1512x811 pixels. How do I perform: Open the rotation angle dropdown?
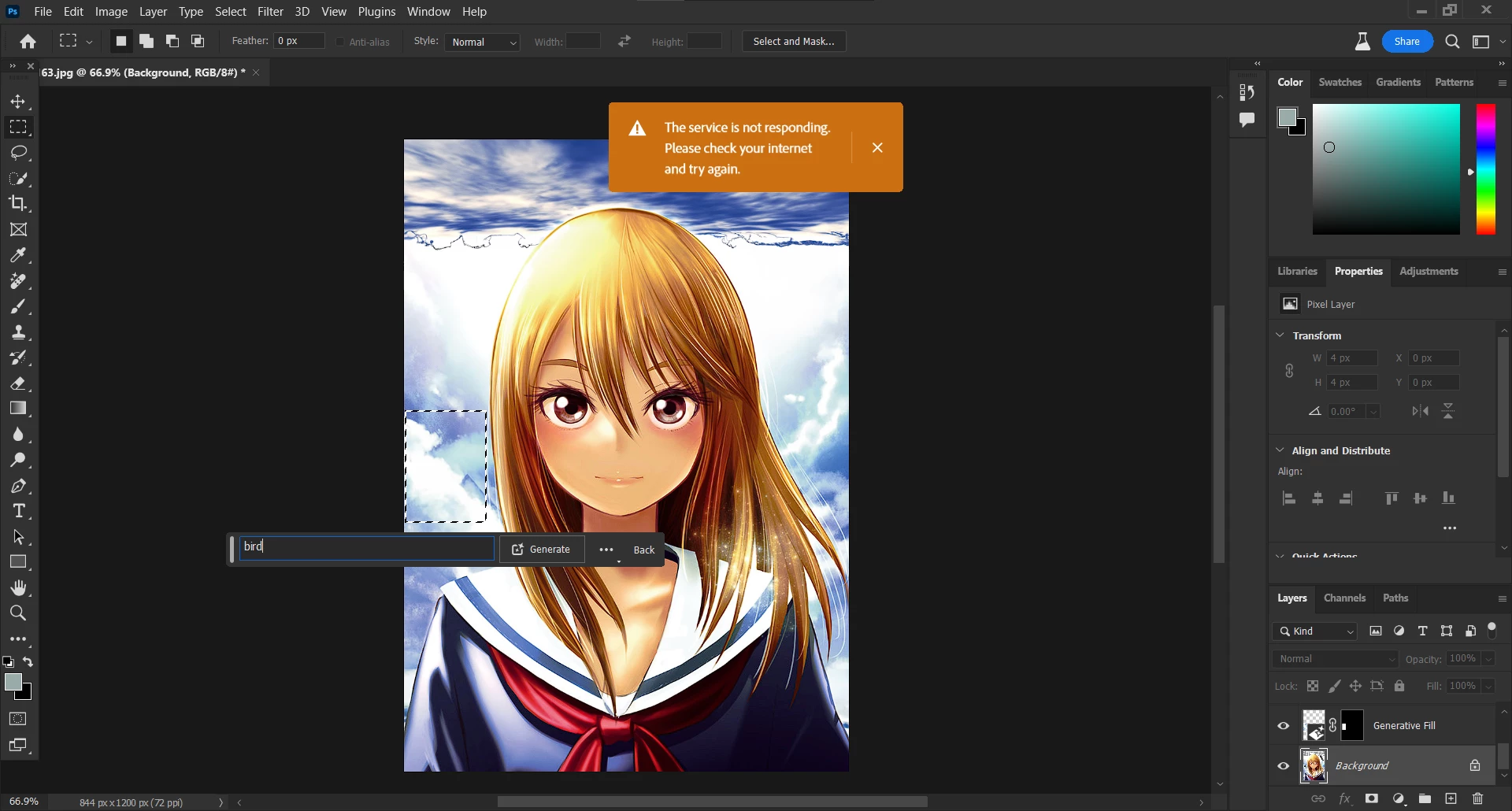click(x=1374, y=412)
